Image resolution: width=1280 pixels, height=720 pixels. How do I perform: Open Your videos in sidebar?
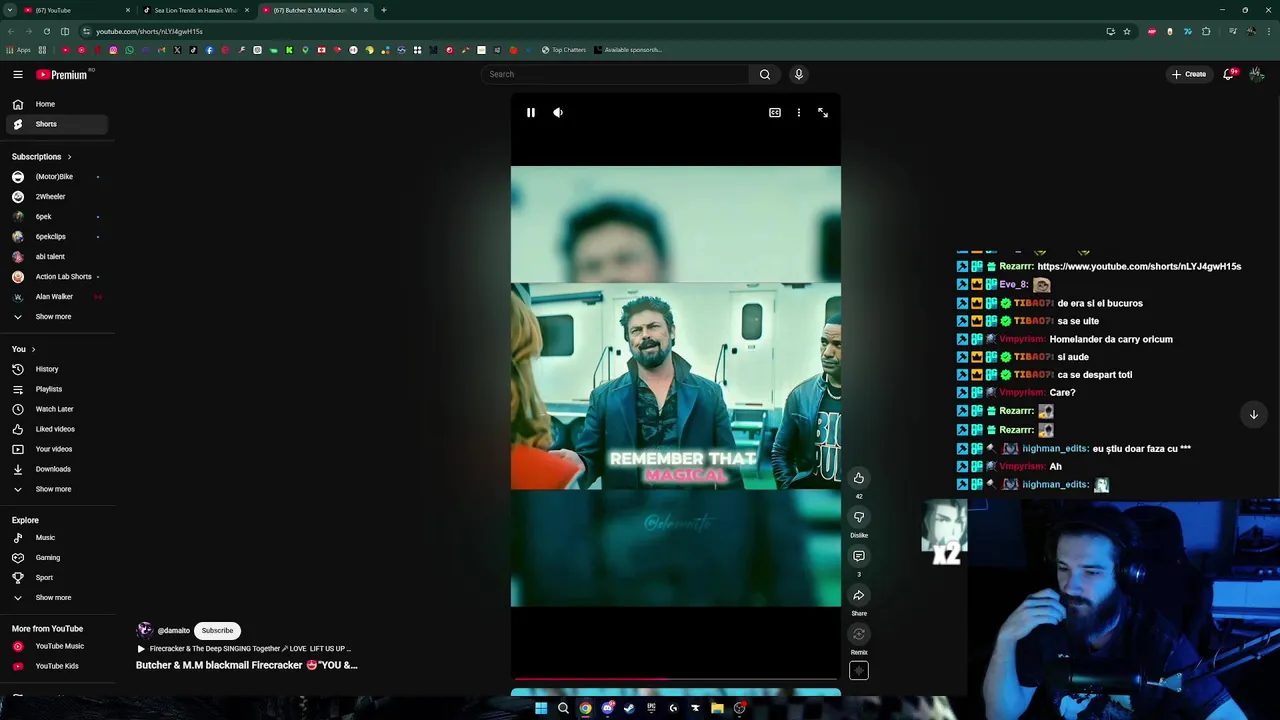coord(57,449)
